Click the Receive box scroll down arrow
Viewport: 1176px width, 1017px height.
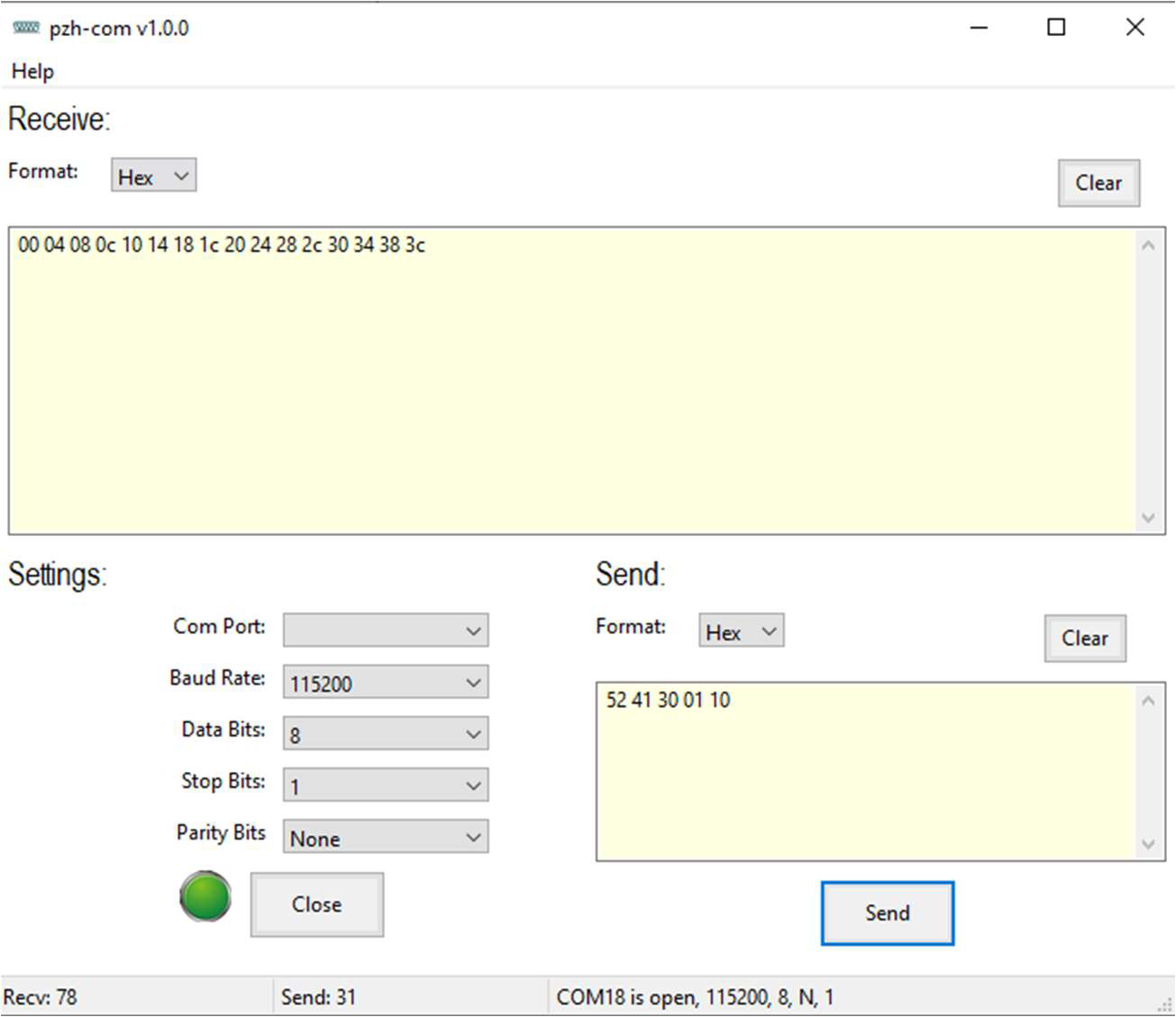click(1148, 517)
